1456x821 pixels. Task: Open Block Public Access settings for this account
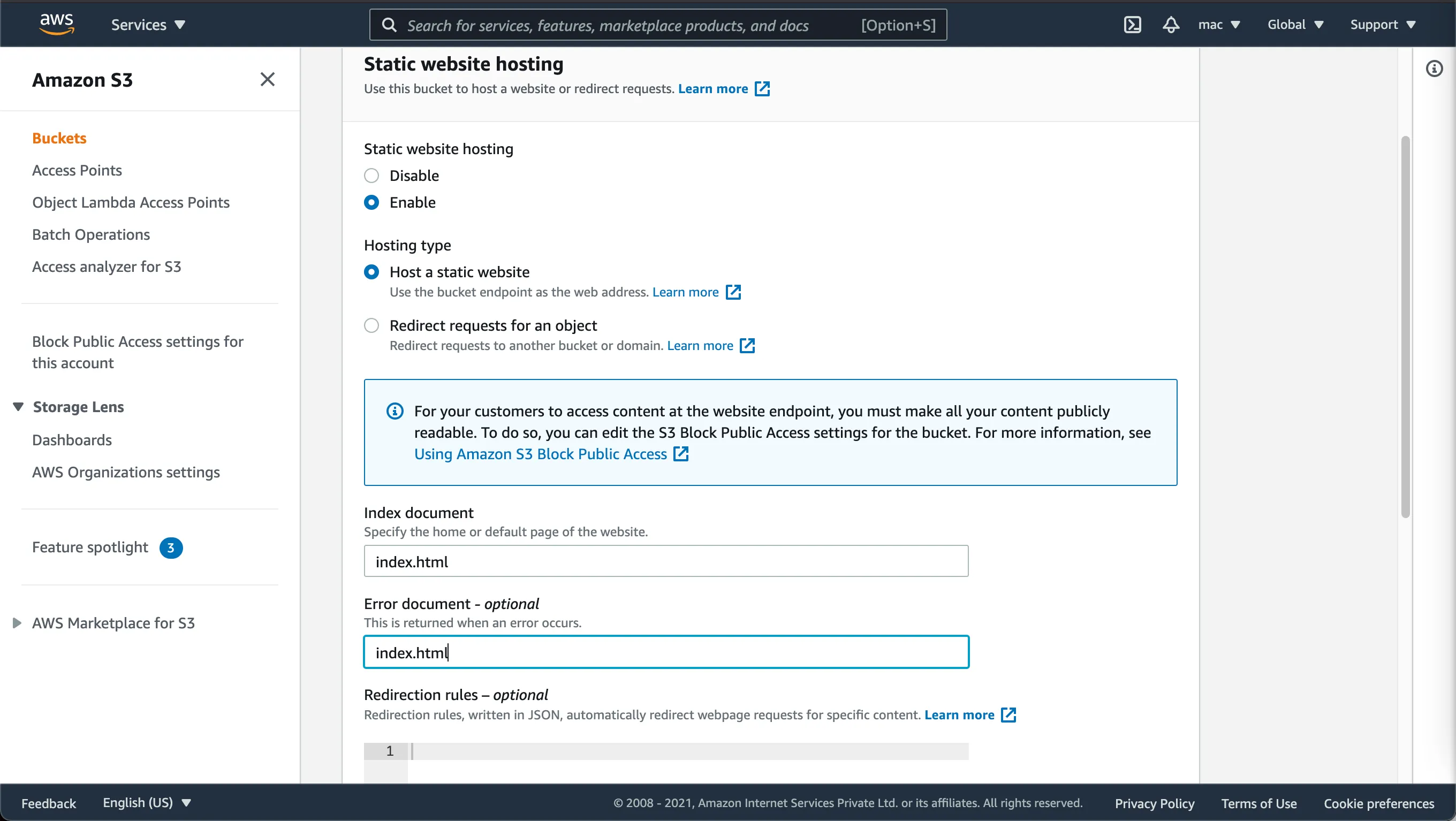pyautogui.click(x=138, y=352)
